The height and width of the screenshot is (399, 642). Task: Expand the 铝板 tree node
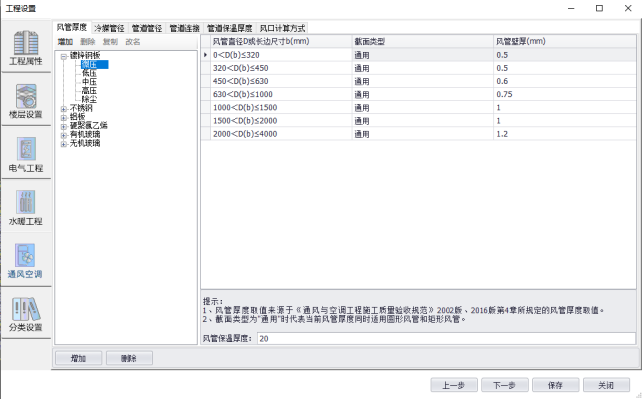point(63,117)
